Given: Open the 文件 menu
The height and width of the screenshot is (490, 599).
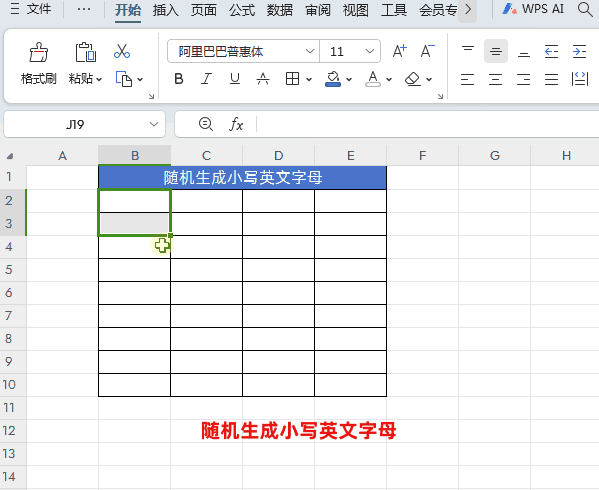Looking at the screenshot, I should click(x=39, y=9).
